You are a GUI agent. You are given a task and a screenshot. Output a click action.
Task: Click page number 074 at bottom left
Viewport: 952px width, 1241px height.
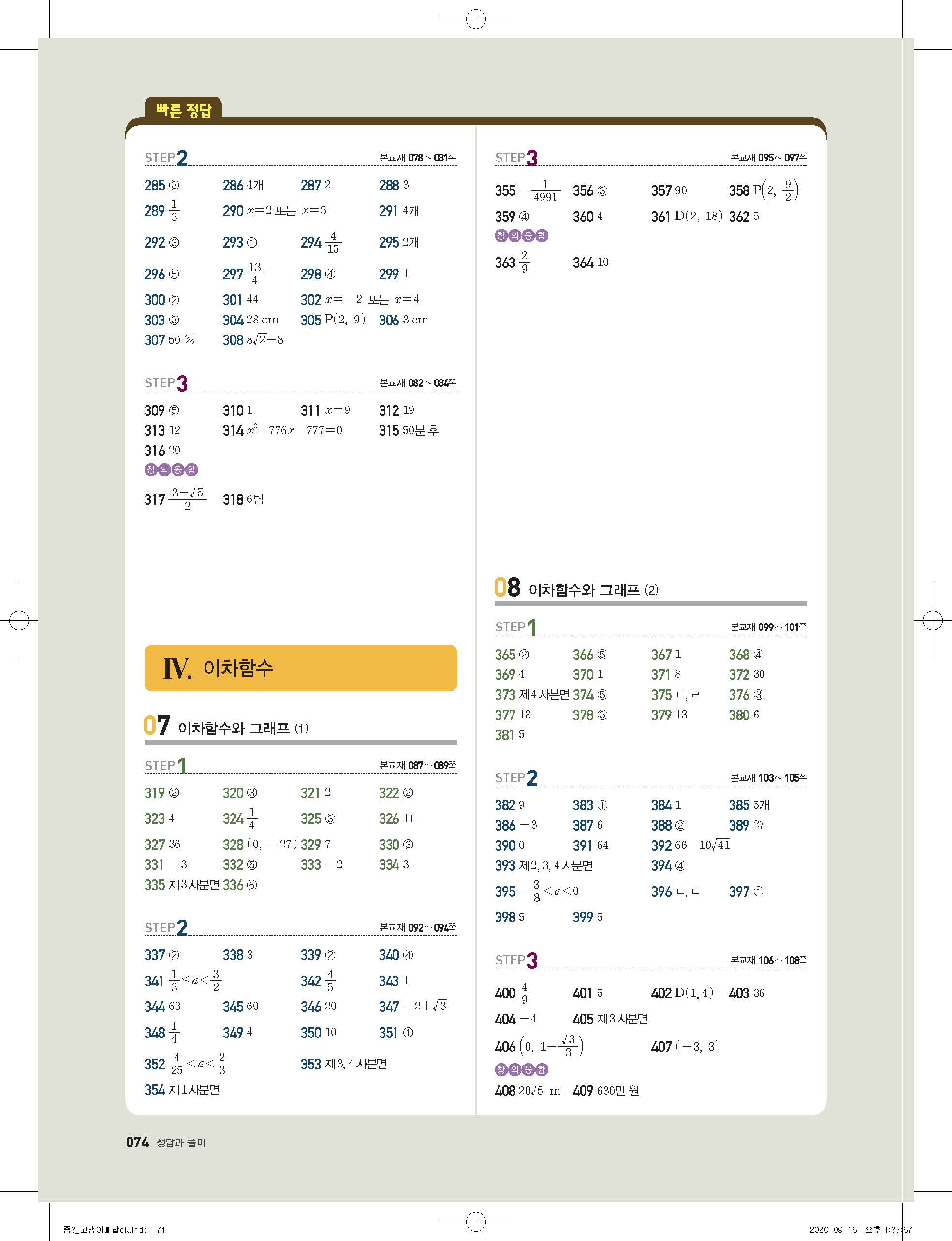[137, 1142]
